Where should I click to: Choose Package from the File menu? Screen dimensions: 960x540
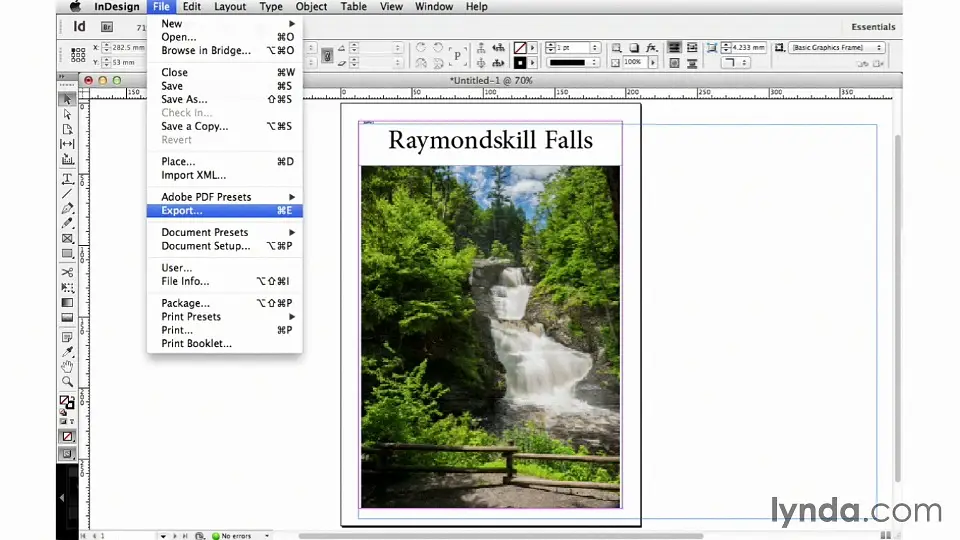225,303
